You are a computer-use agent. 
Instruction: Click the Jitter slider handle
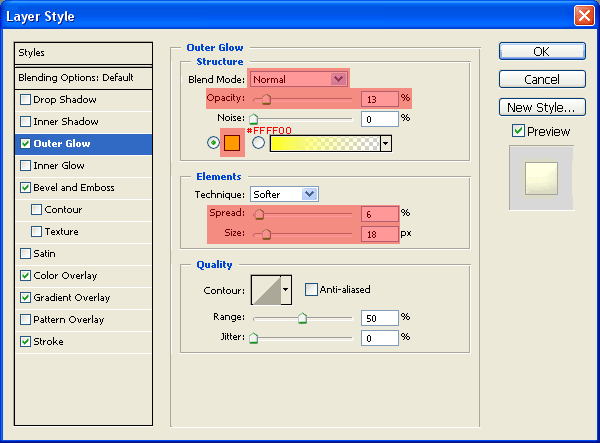253,338
